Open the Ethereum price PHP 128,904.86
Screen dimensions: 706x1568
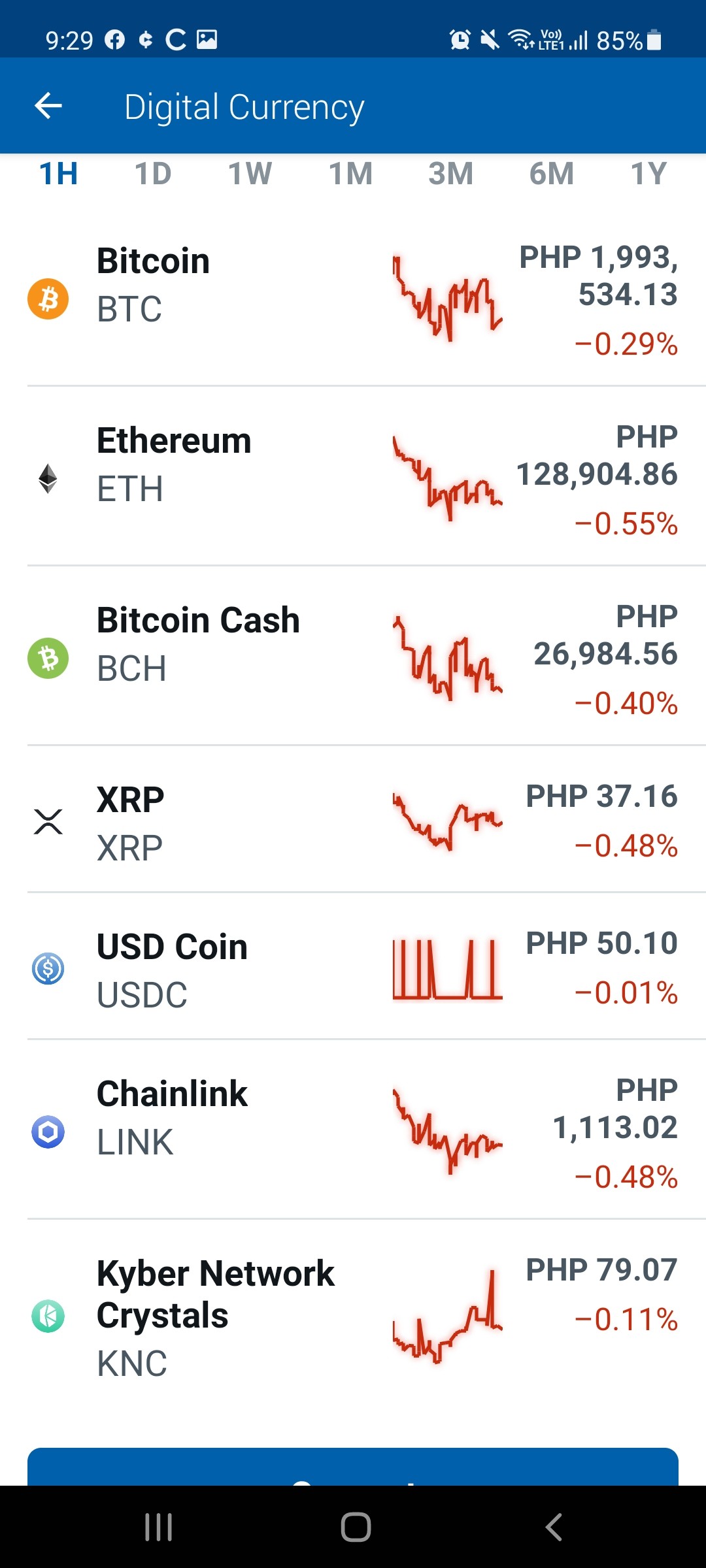tap(597, 455)
